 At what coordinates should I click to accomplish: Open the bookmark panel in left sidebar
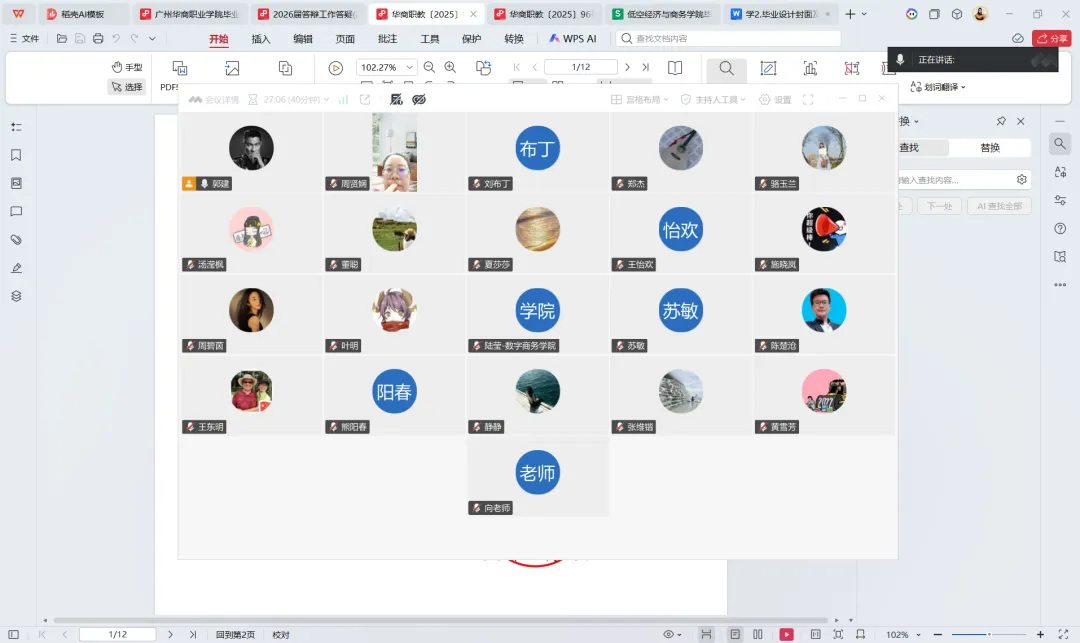[17, 155]
